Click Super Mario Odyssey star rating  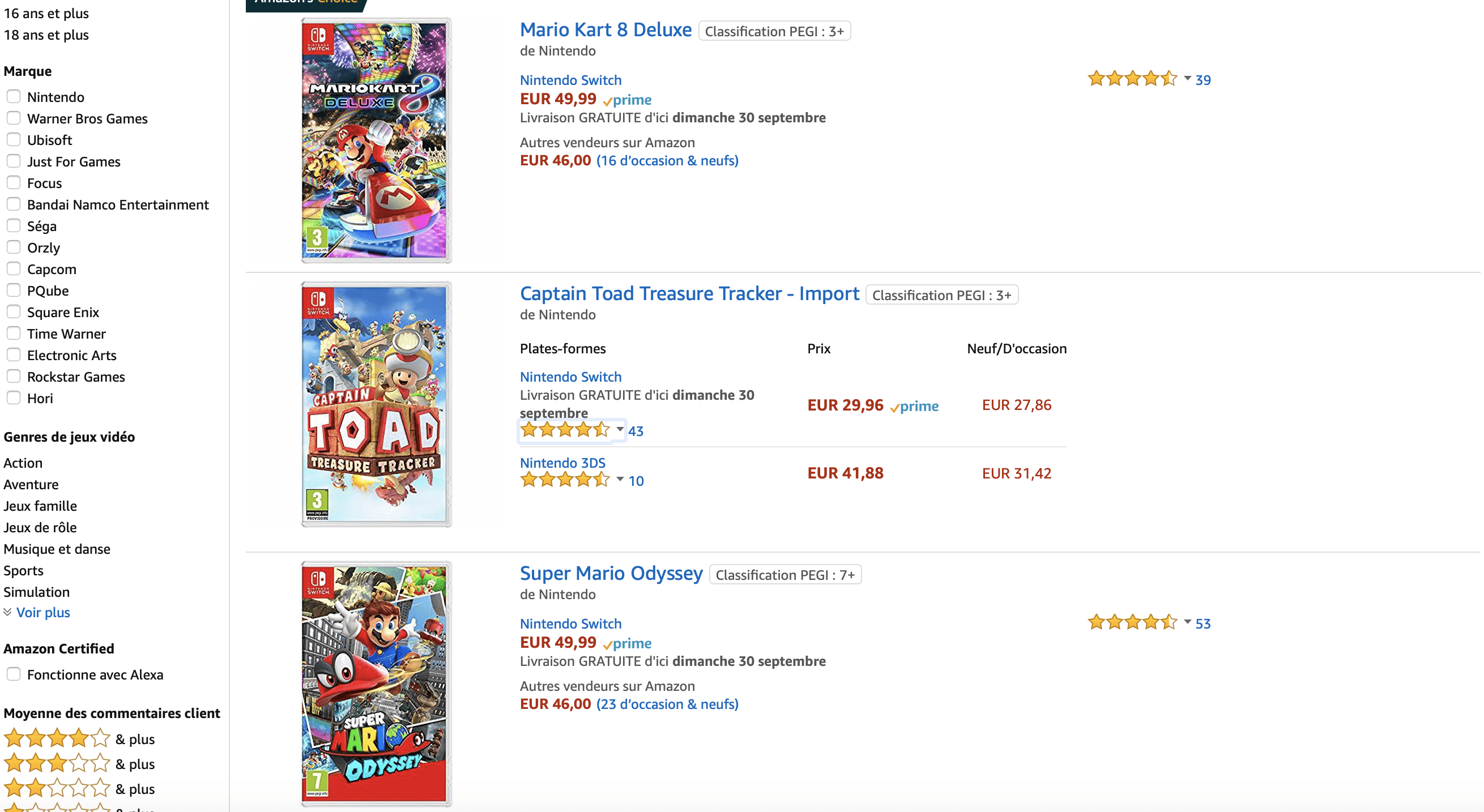1132,622
